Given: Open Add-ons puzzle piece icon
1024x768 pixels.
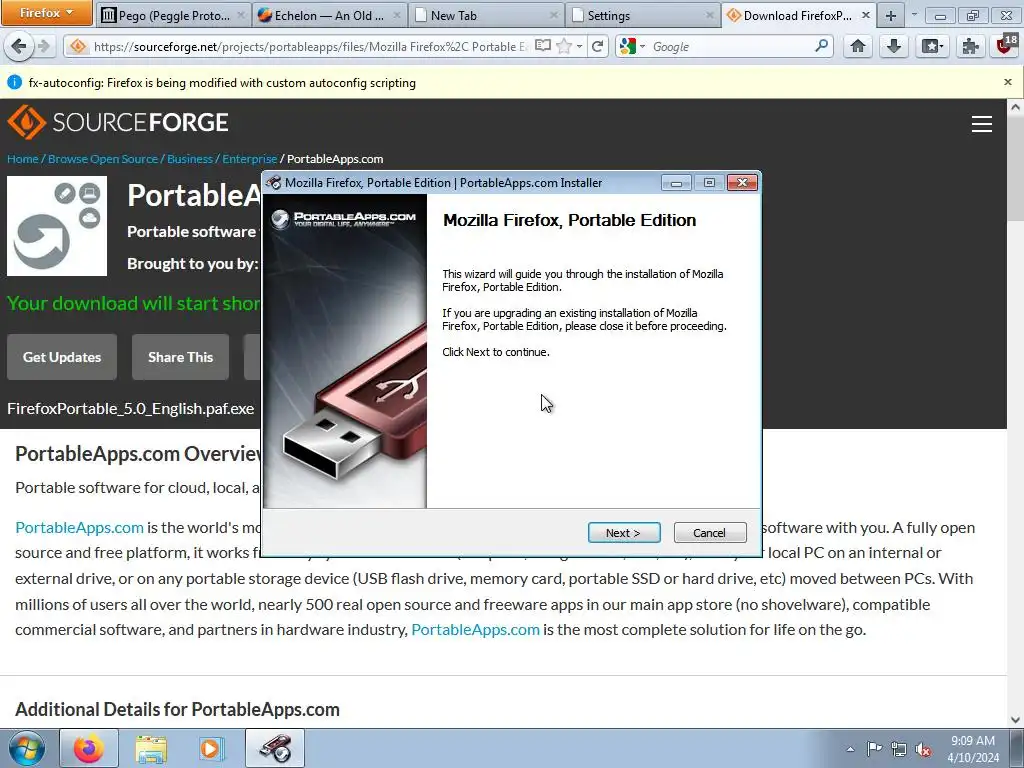Looking at the screenshot, I should (970, 46).
